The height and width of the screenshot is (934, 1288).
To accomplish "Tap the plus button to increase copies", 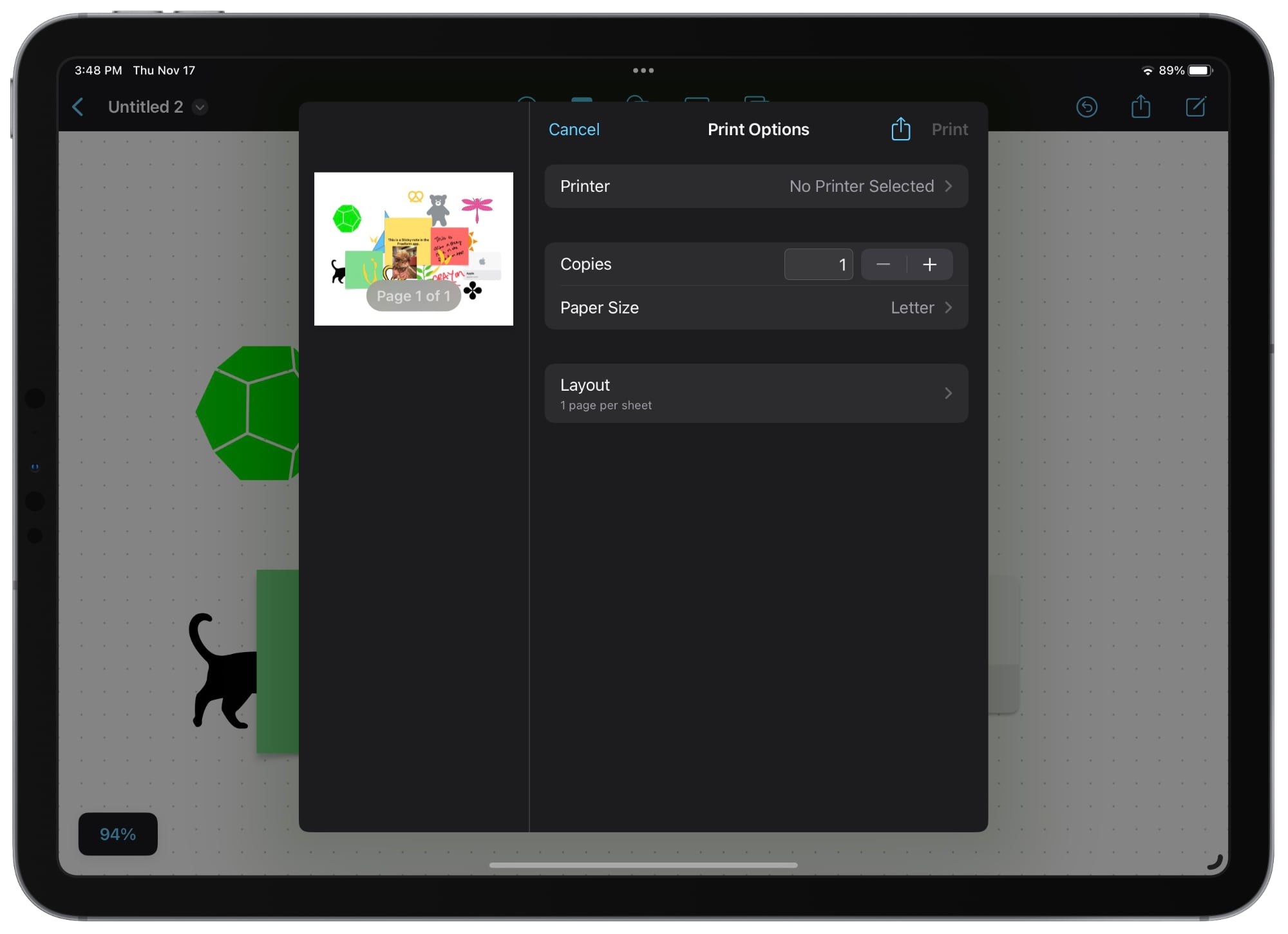I will pyautogui.click(x=929, y=264).
